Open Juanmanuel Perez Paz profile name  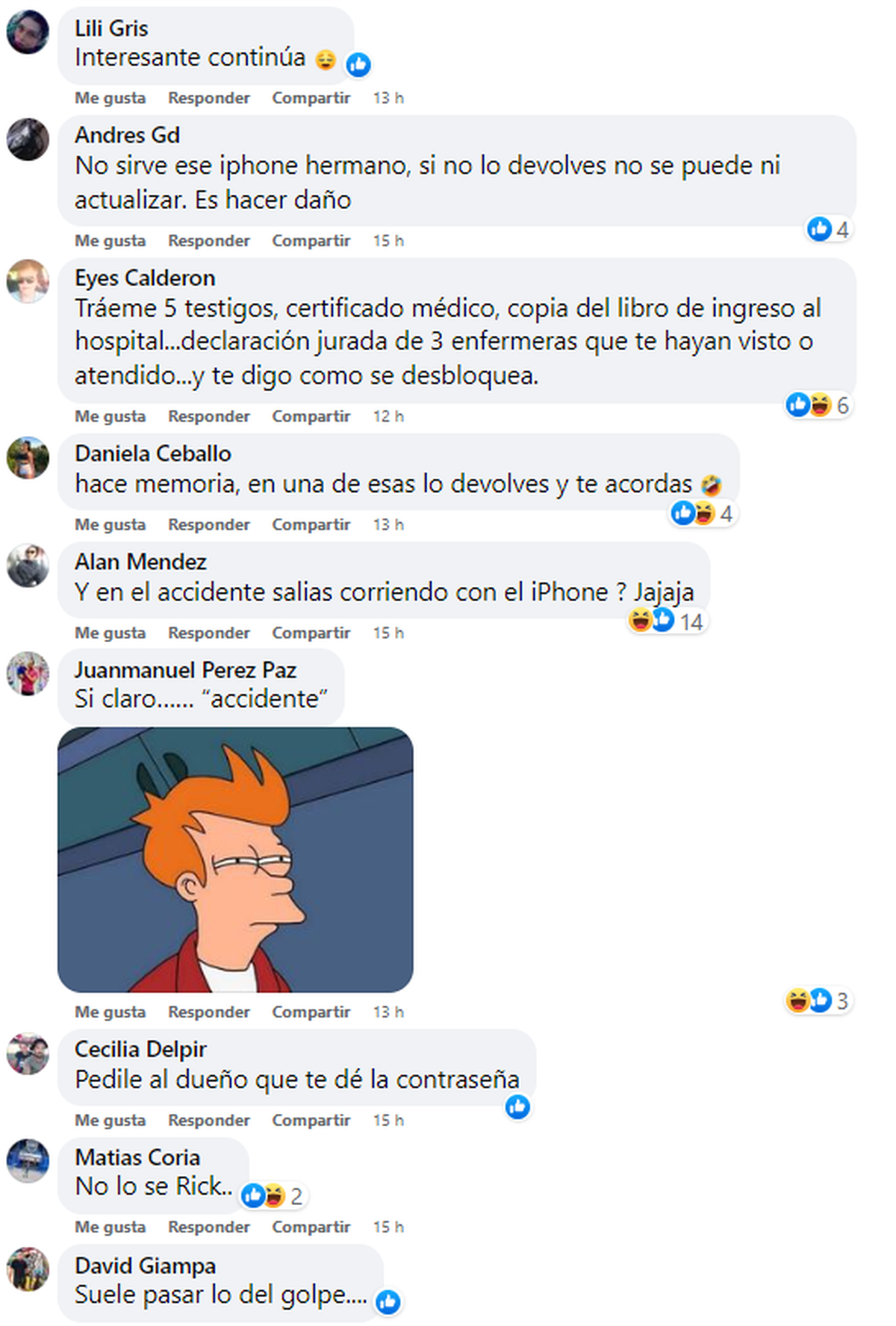tap(185, 670)
